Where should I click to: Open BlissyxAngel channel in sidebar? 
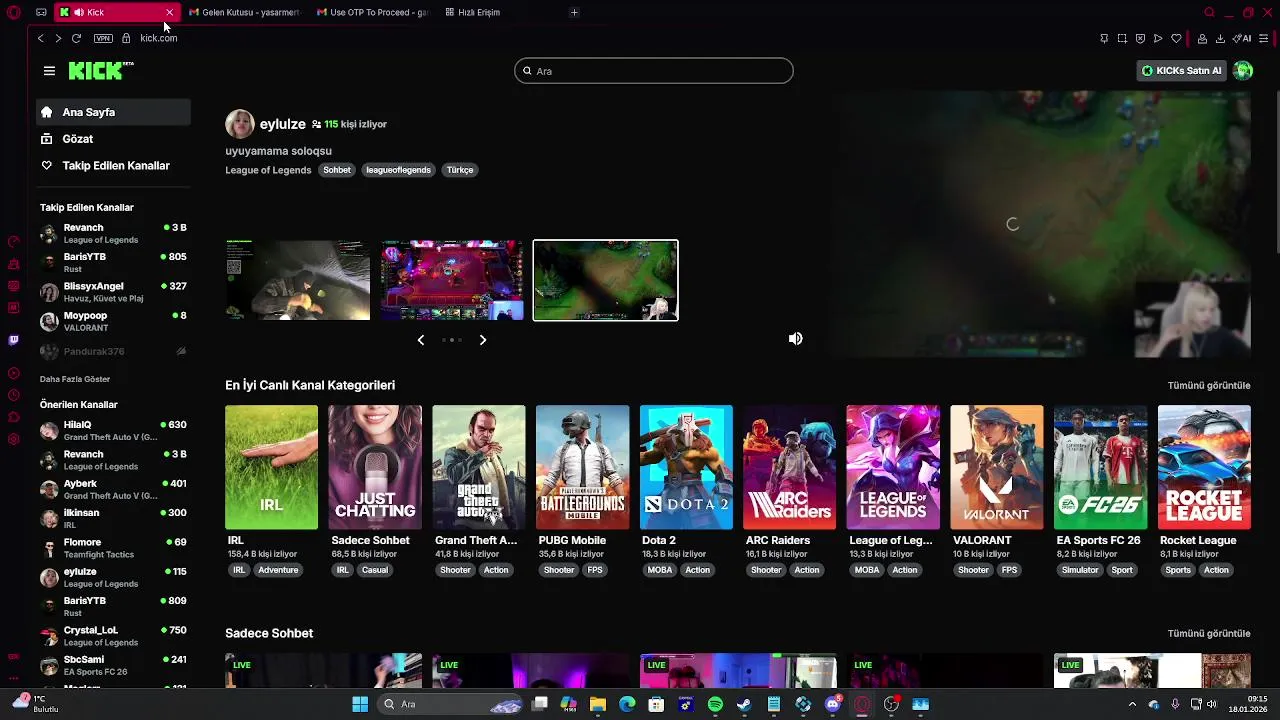pos(113,292)
